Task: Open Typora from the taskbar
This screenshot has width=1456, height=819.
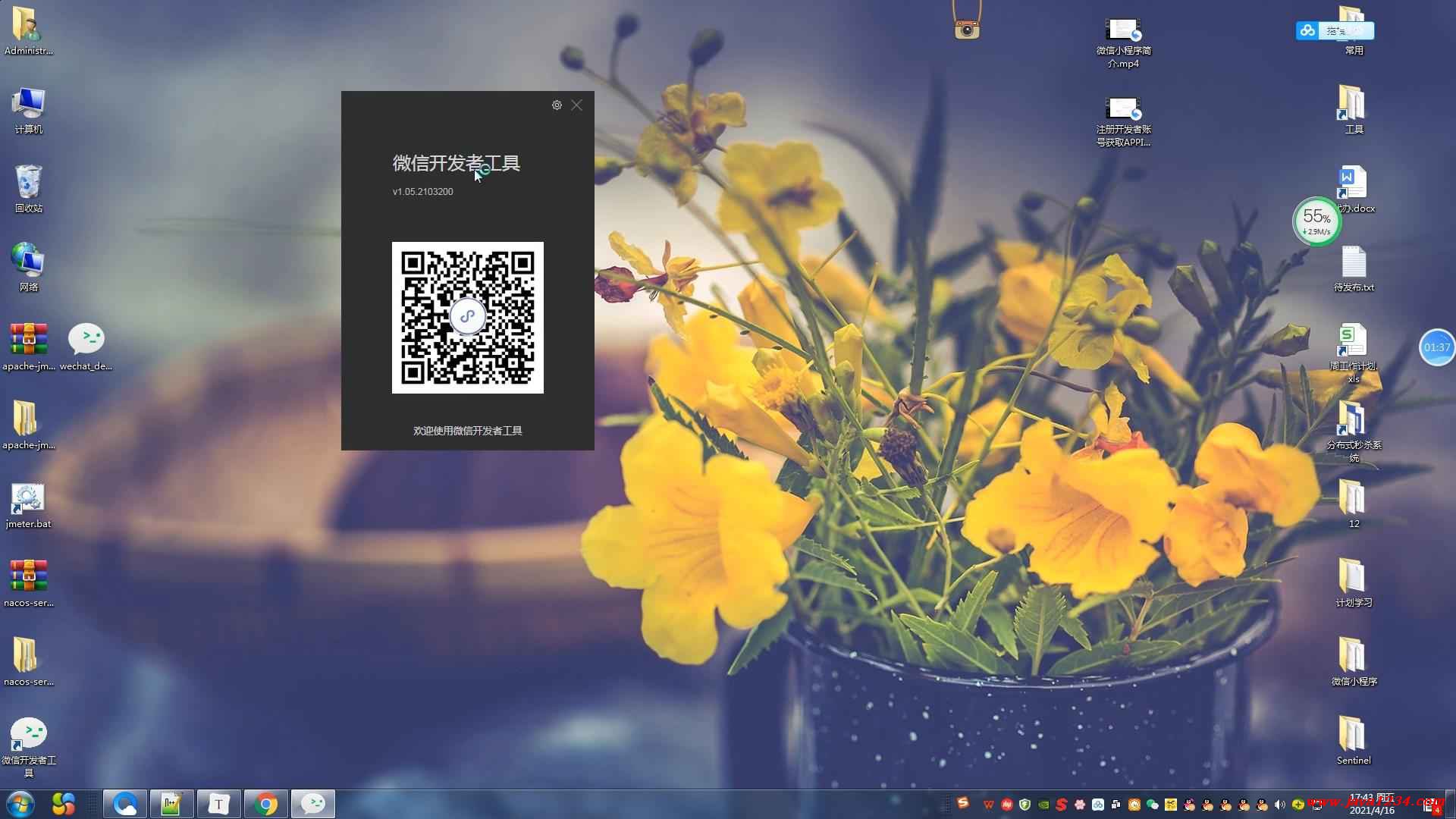Action: (x=218, y=804)
